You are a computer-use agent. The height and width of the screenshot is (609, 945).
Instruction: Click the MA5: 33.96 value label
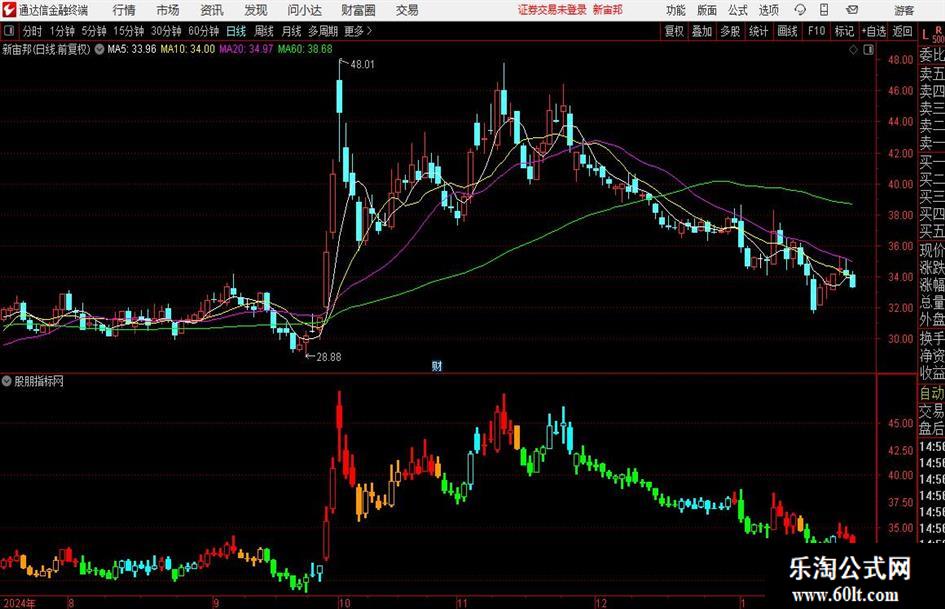(131, 49)
